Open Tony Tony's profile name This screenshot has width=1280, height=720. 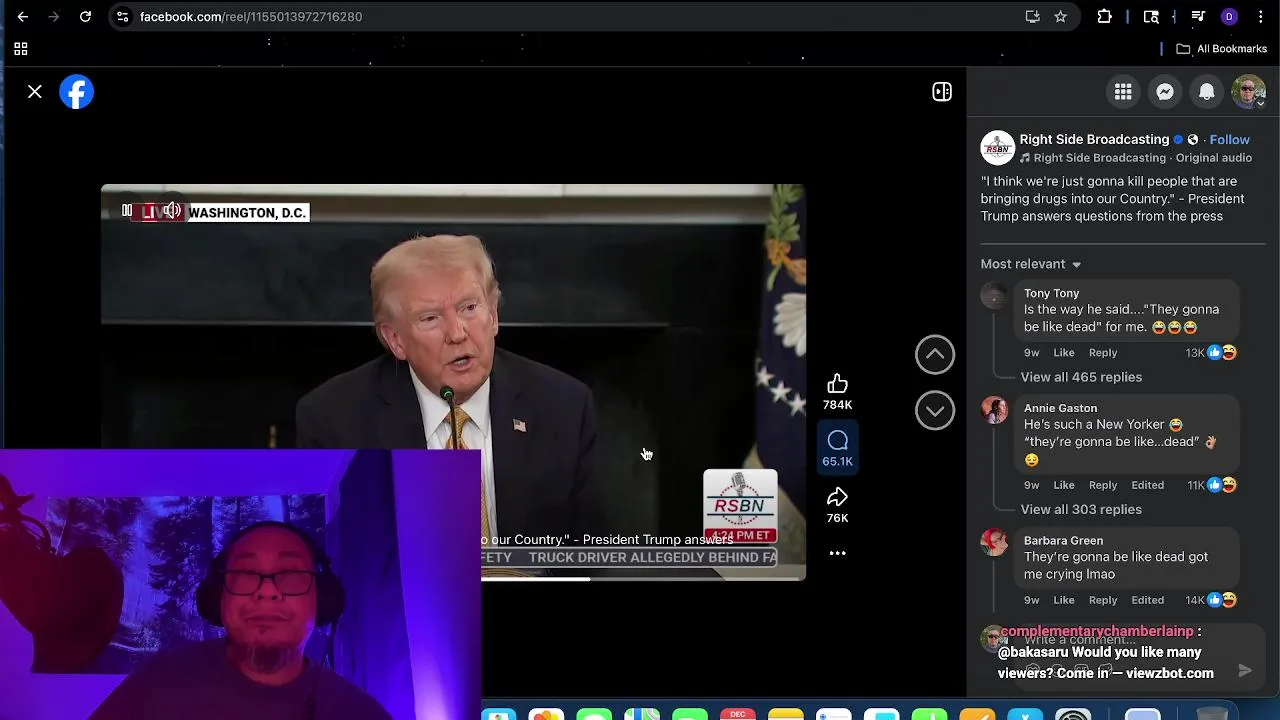coord(1051,293)
